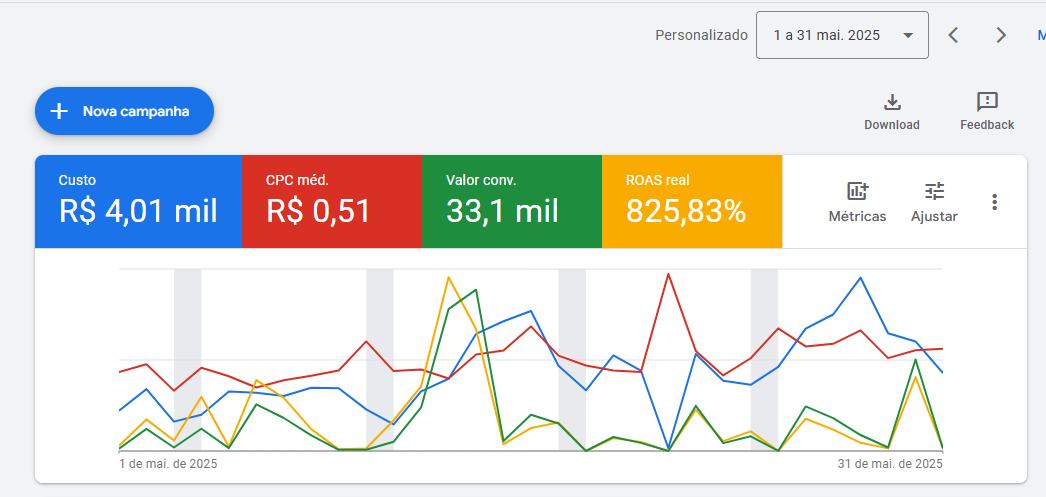
Task: Click the Download icon
Action: [x=892, y=102]
